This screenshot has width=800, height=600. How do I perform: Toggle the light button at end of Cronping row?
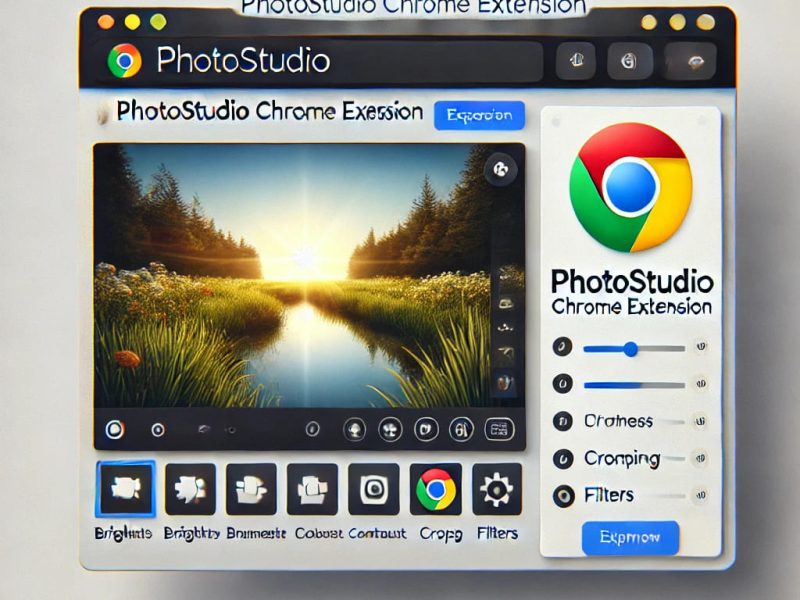pos(701,458)
